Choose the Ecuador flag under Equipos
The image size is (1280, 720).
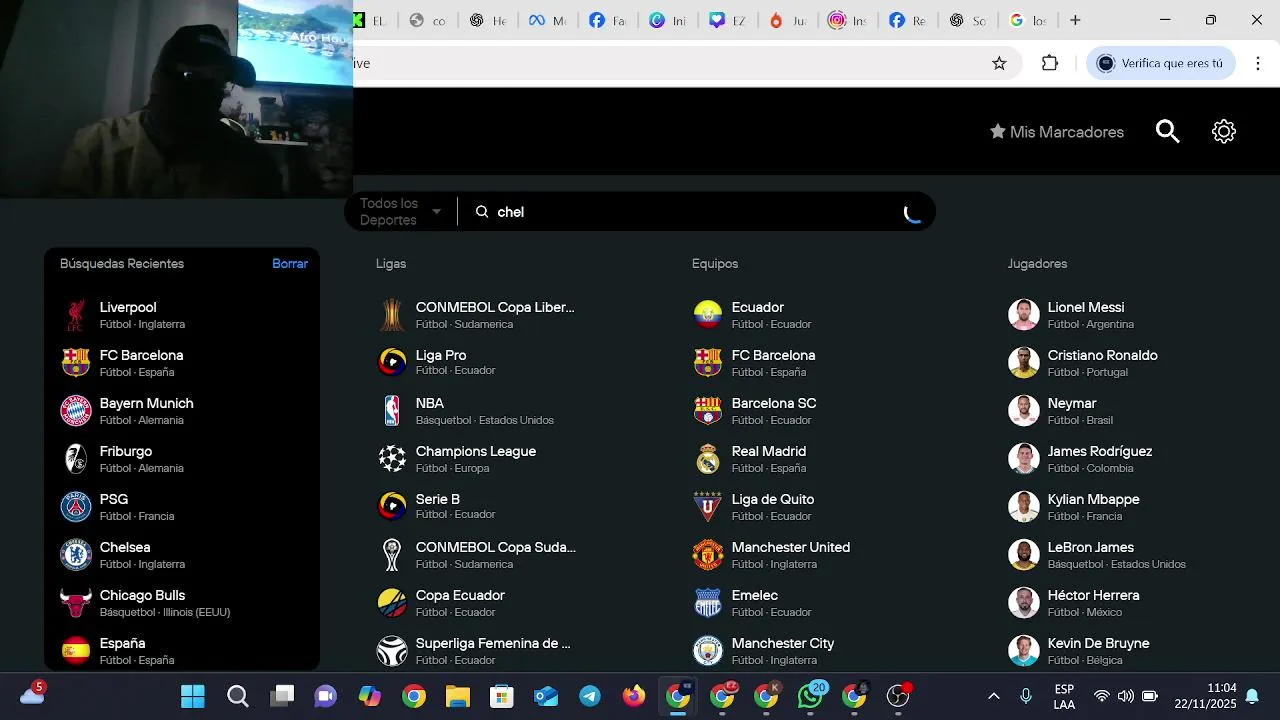click(708, 315)
